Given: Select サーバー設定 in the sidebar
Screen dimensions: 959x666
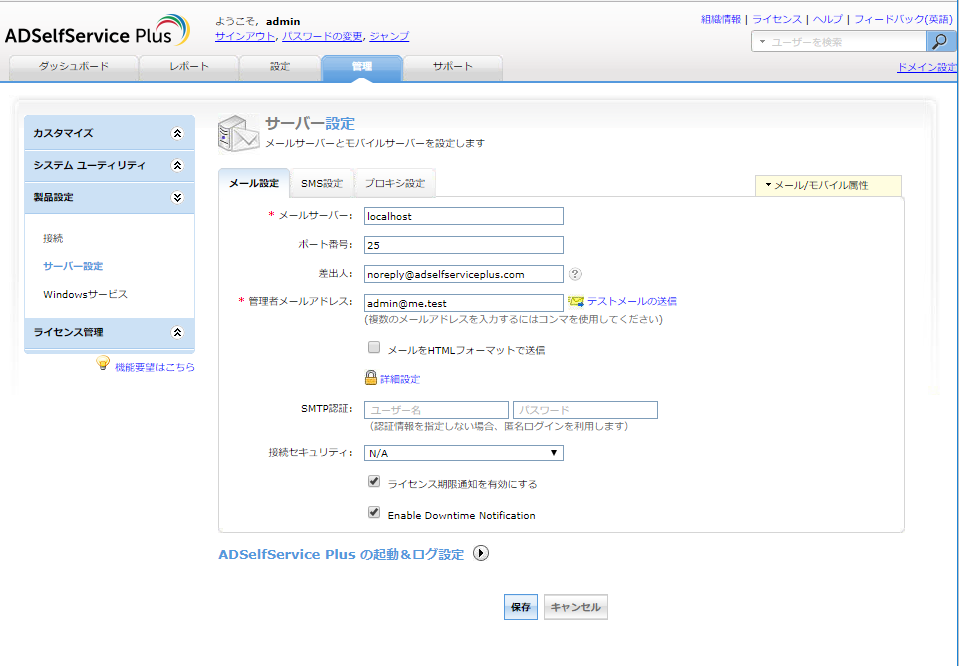Looking at the screenshot, I should pyautogui.click(x=73, y=266).
